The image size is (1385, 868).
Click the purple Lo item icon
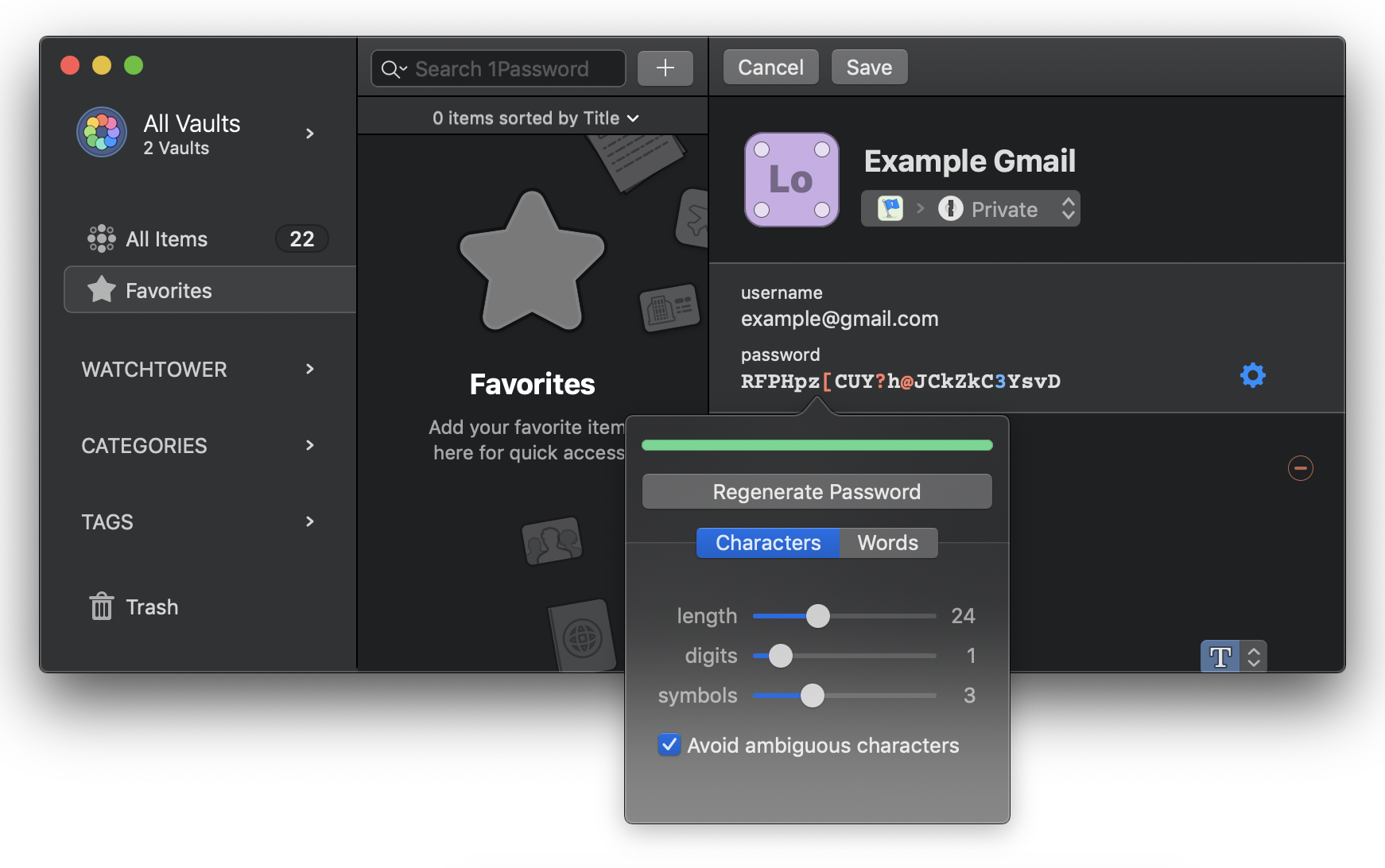792,180
